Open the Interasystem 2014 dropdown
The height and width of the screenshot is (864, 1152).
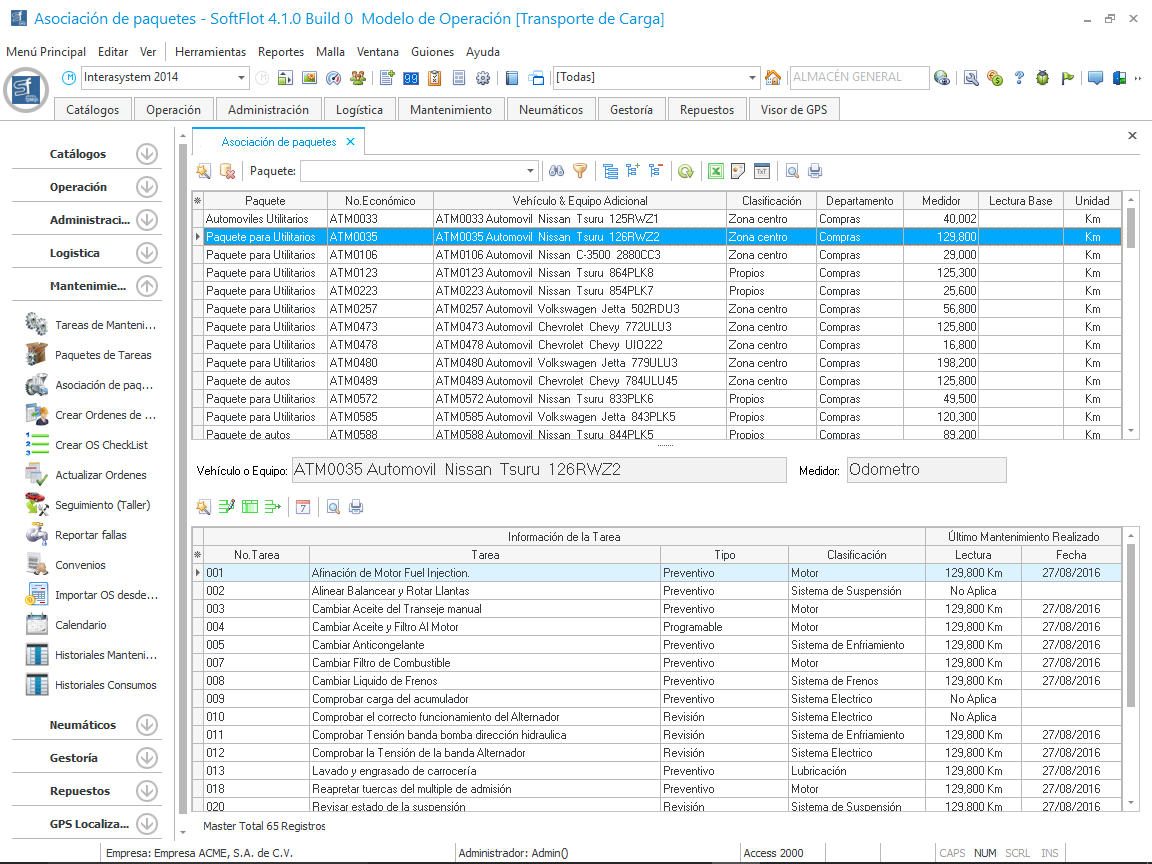point(242,78)
